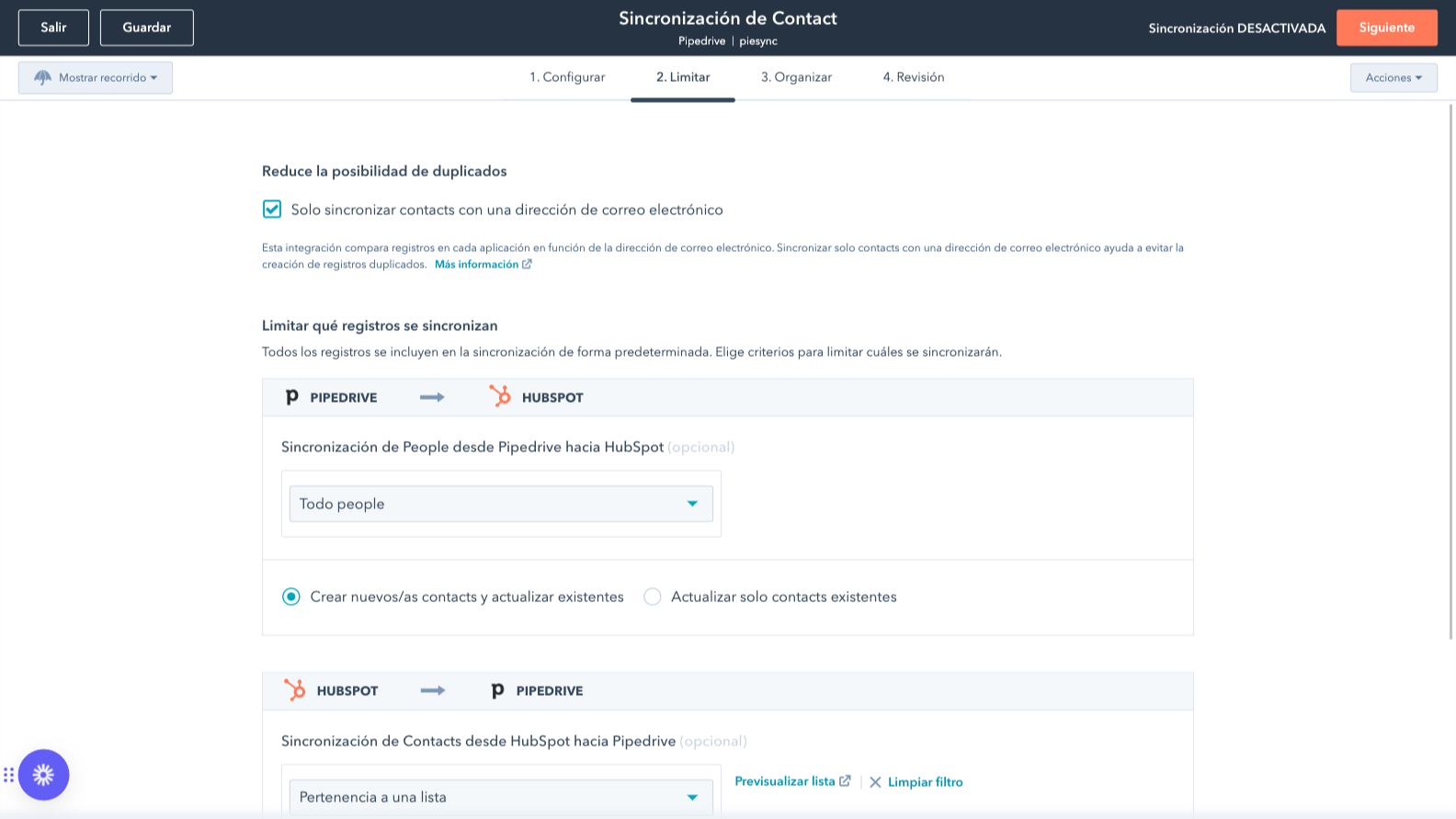Open the Más información link
The width and height of the screenshot is (1456, 819).
pos(476,265)
